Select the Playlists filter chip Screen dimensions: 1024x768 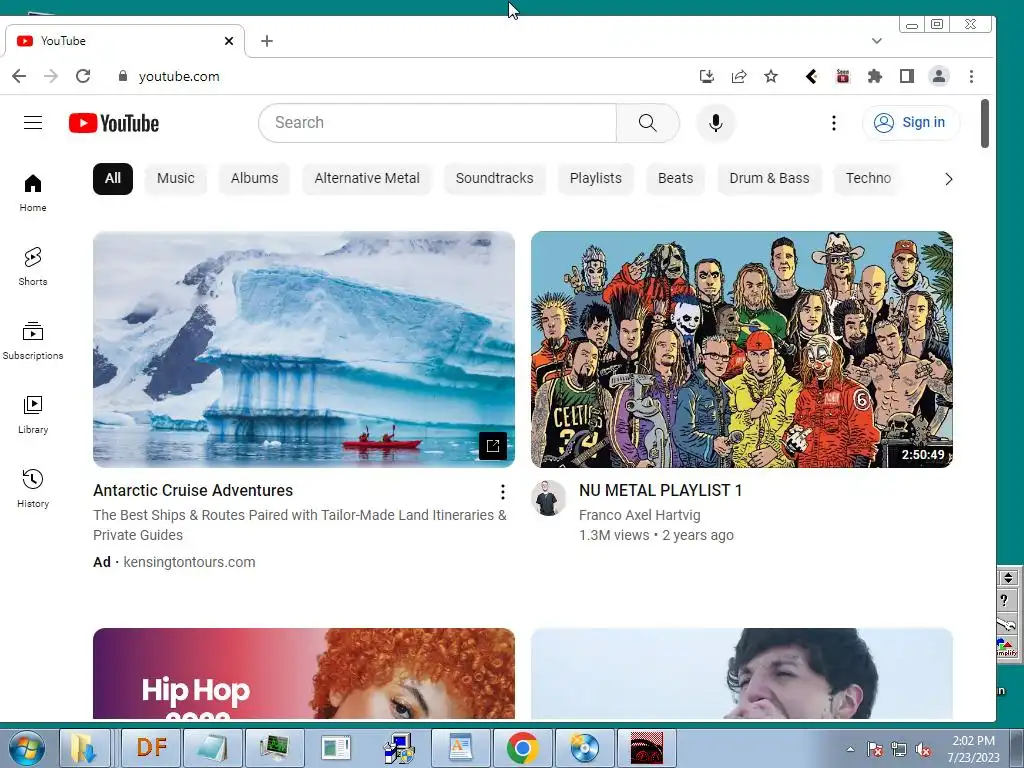click(596, 179)
